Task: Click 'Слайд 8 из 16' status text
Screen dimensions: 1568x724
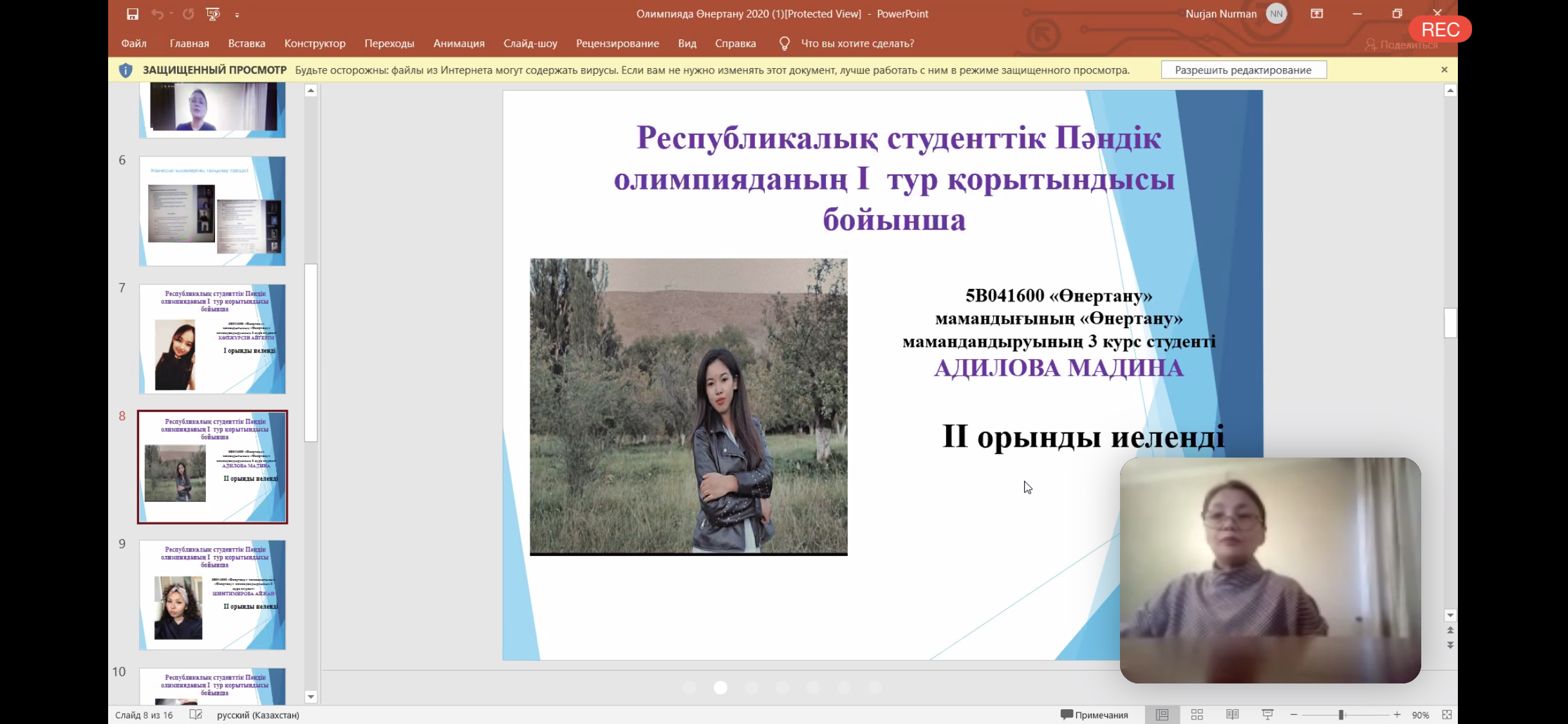Action: coord(144,715)
